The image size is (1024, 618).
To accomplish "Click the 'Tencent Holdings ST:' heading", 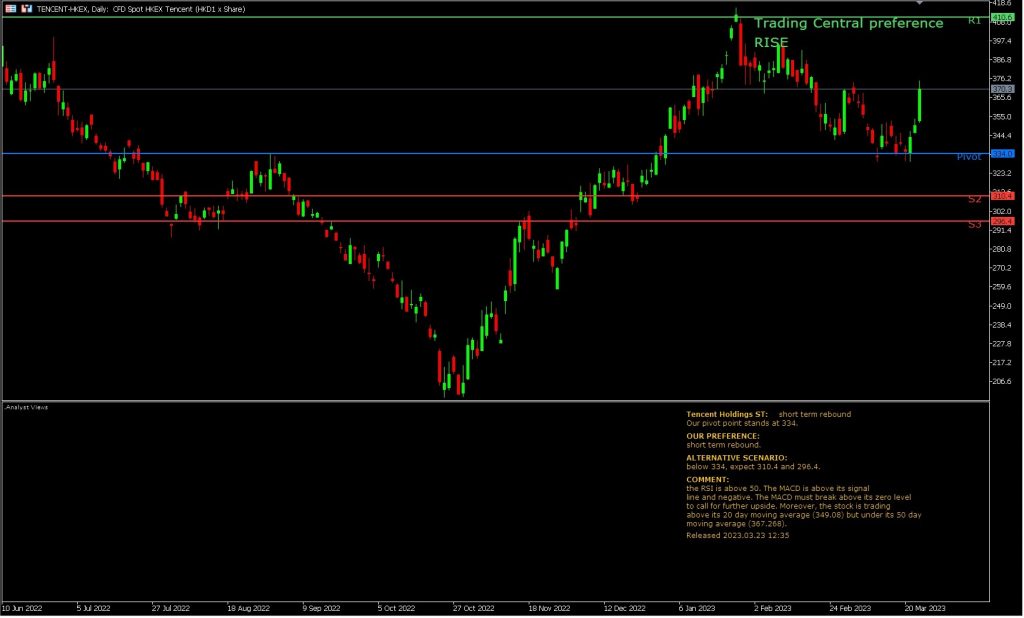I will pos(727,415).
